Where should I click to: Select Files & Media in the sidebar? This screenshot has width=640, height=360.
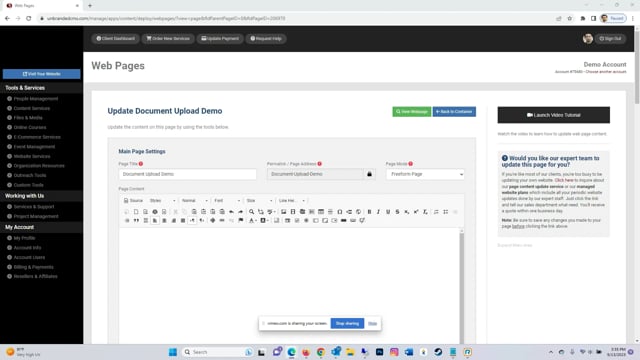(x=28, y=118)
